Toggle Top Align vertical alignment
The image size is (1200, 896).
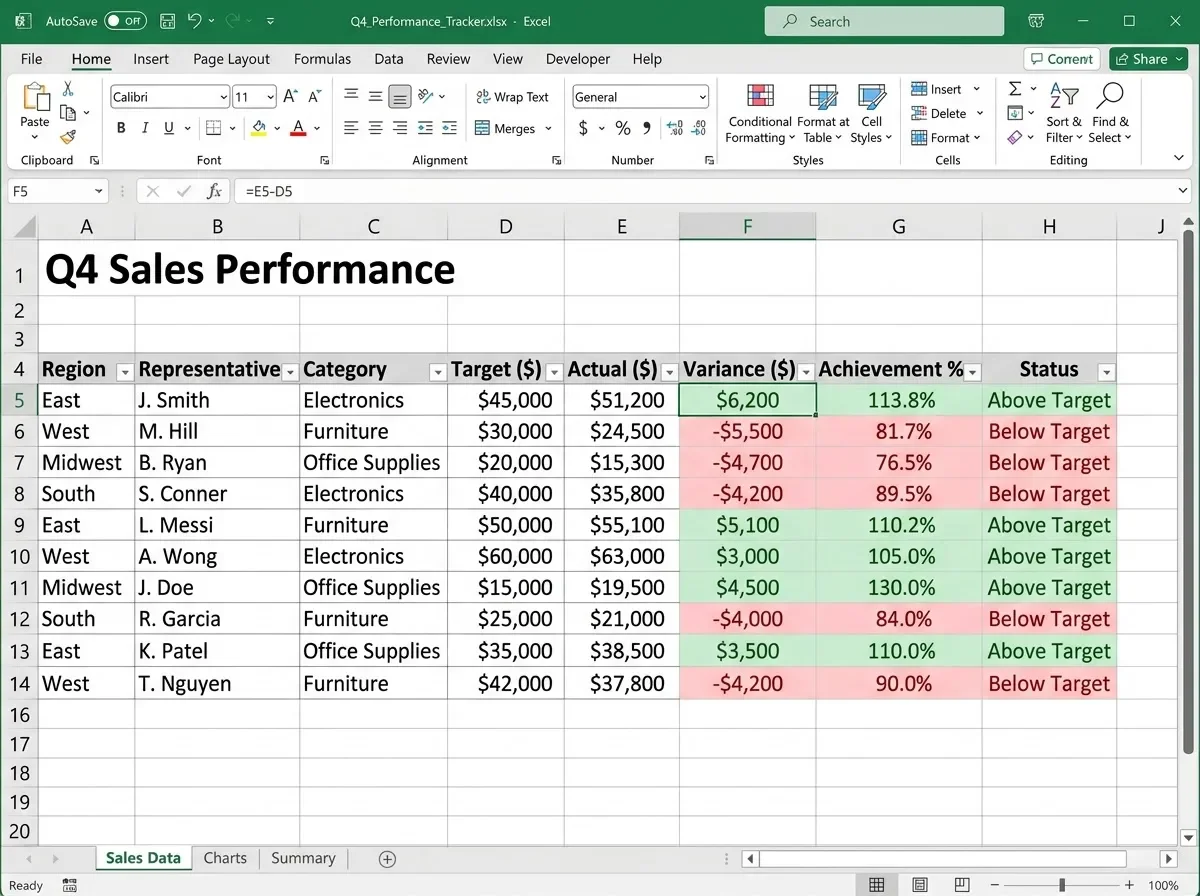(x=351, y=96)
